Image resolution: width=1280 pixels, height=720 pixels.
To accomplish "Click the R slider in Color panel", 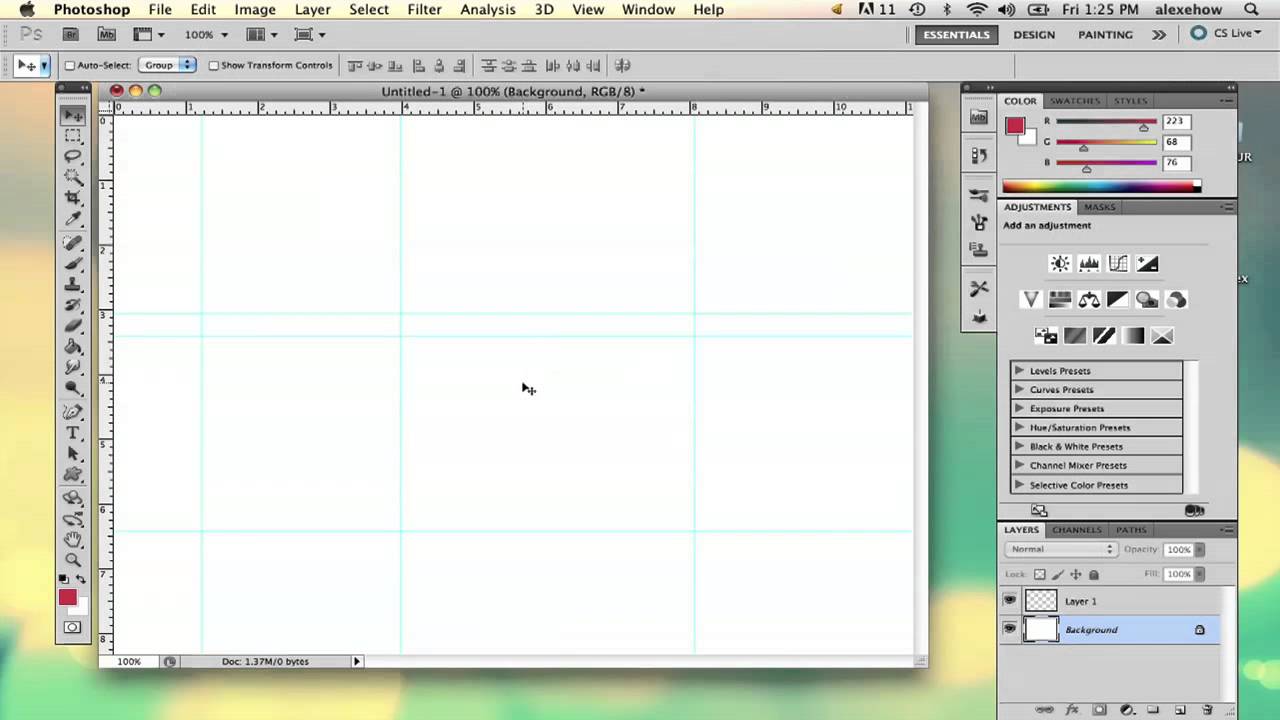I will pos(1106,123).
